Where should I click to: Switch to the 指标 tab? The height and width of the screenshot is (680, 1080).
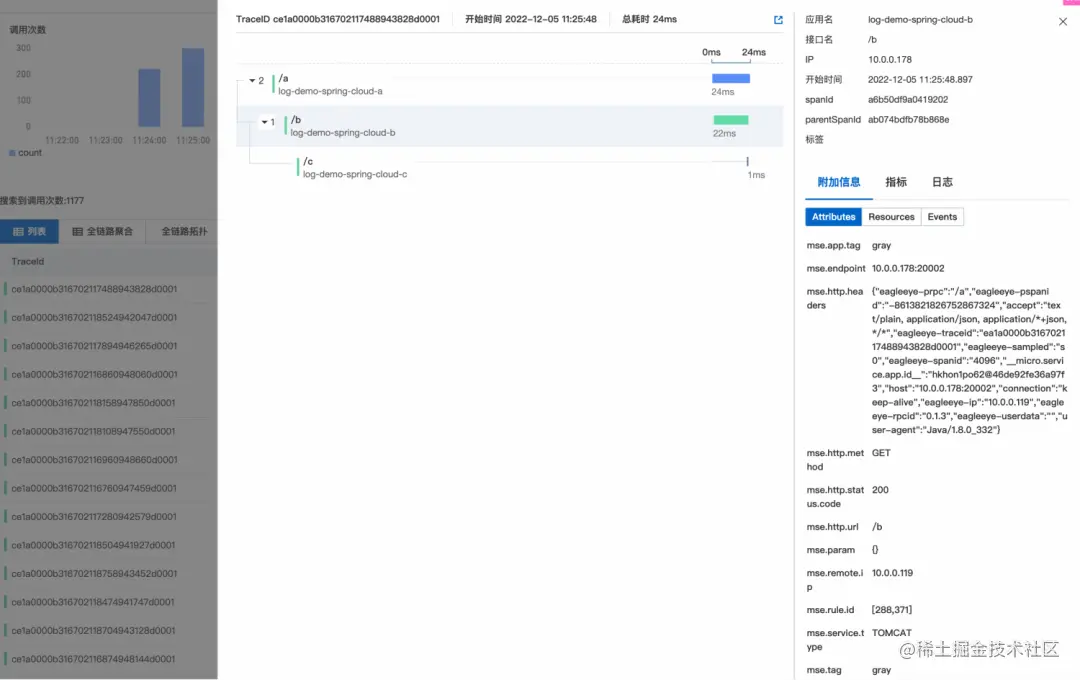click(895, 182)
